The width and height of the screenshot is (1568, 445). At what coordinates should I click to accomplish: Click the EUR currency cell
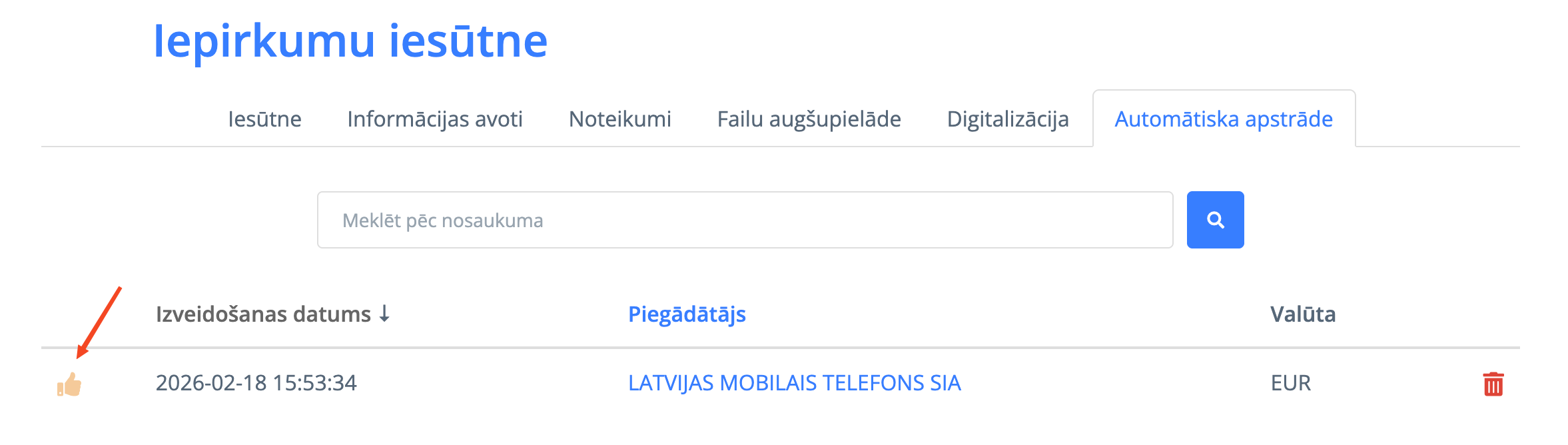coord(1290,383)
